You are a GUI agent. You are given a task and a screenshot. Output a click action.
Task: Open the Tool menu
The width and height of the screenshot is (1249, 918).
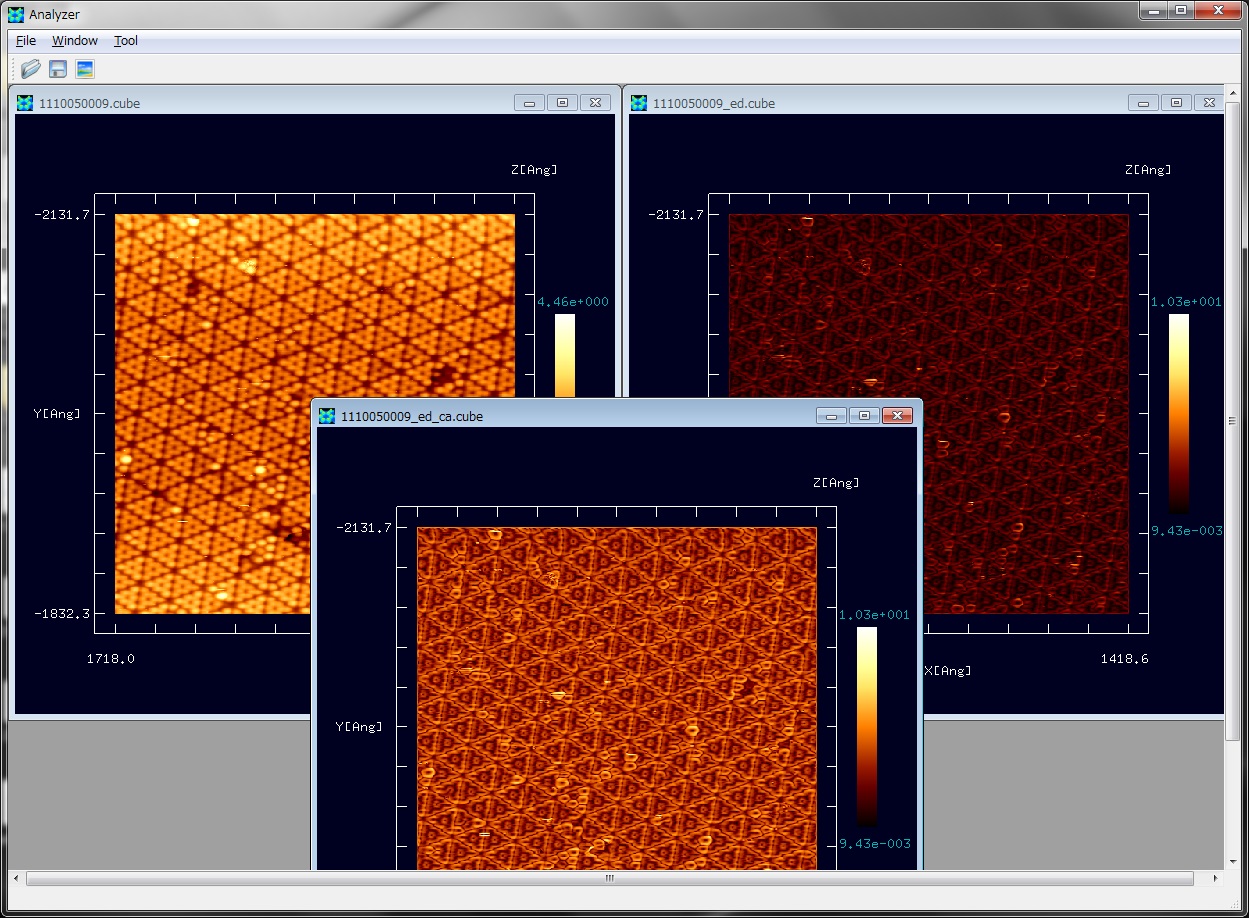coord(126,41)
